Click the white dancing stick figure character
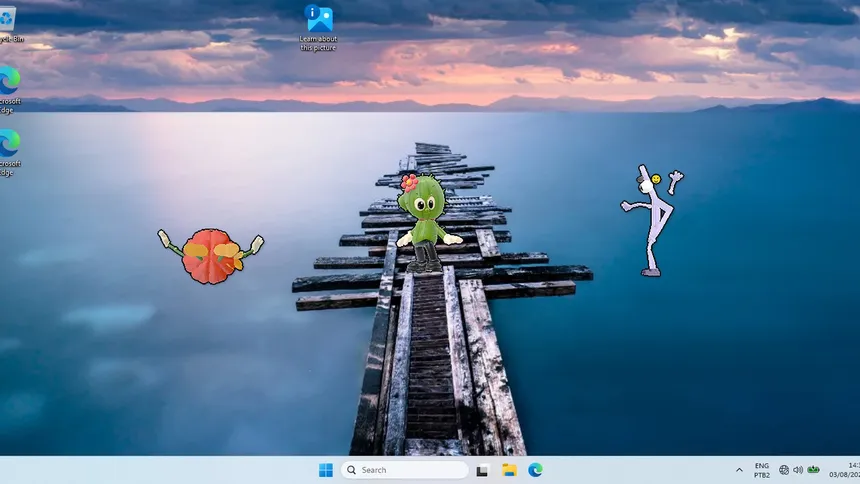This screenshot has width=860, height=484. [652, 220]
